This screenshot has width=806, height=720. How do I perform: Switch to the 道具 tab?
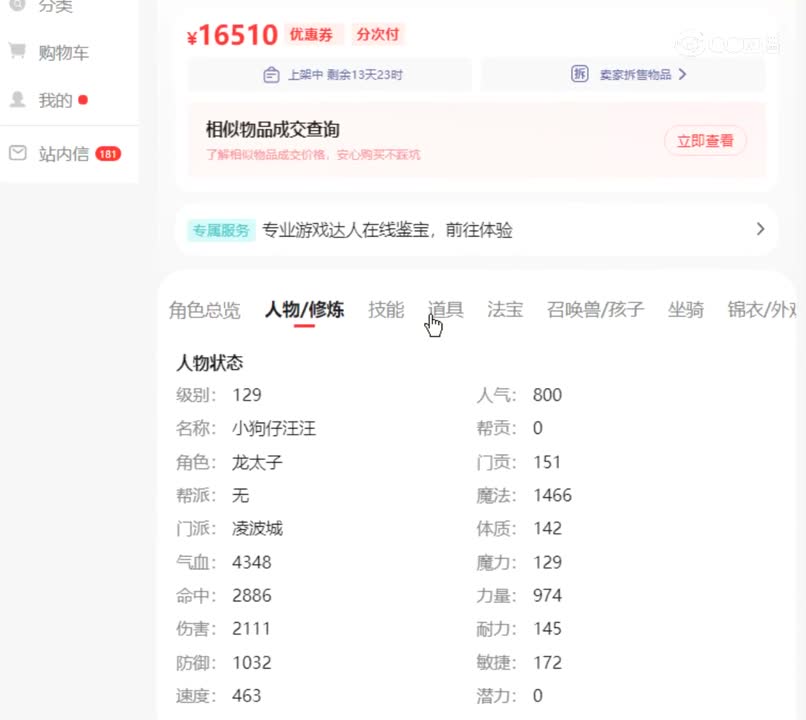pos(446,310)
